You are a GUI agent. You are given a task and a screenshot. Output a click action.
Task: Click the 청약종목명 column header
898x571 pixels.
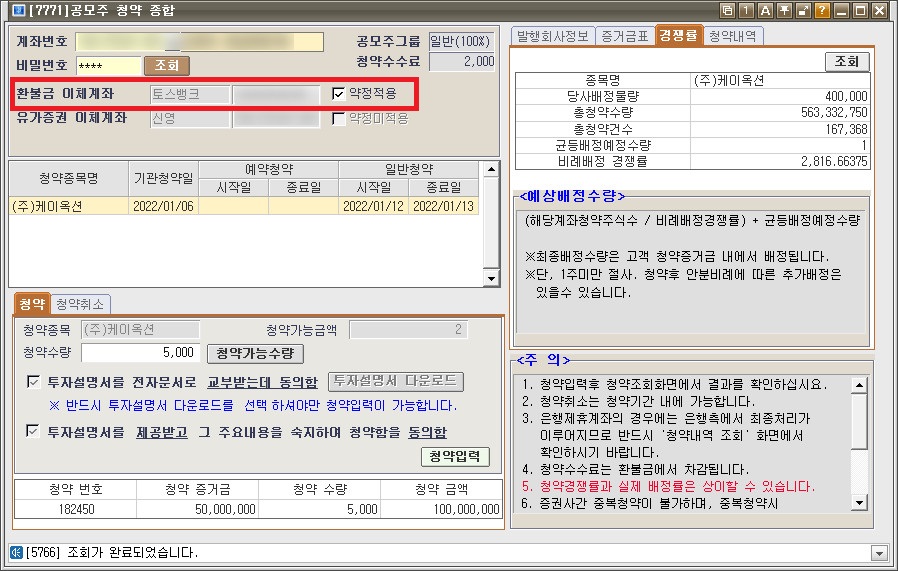[x=69, y=179]
